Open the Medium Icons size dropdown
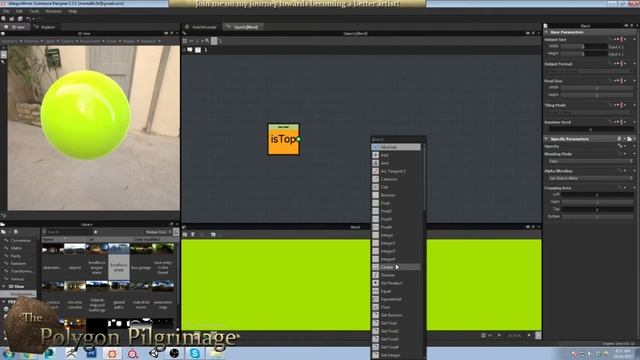 pos(158,232)
